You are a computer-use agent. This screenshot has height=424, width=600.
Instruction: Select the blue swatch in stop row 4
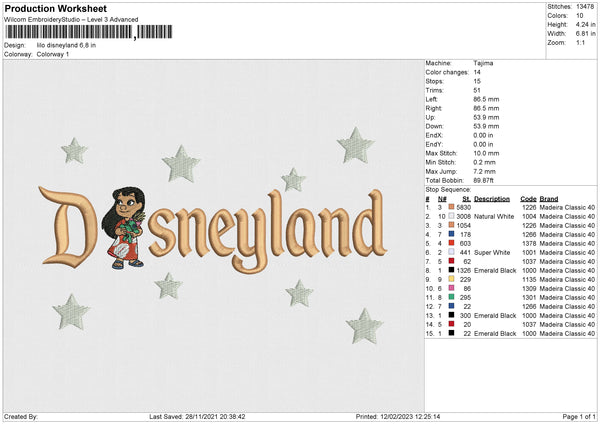tap(452, 234)
